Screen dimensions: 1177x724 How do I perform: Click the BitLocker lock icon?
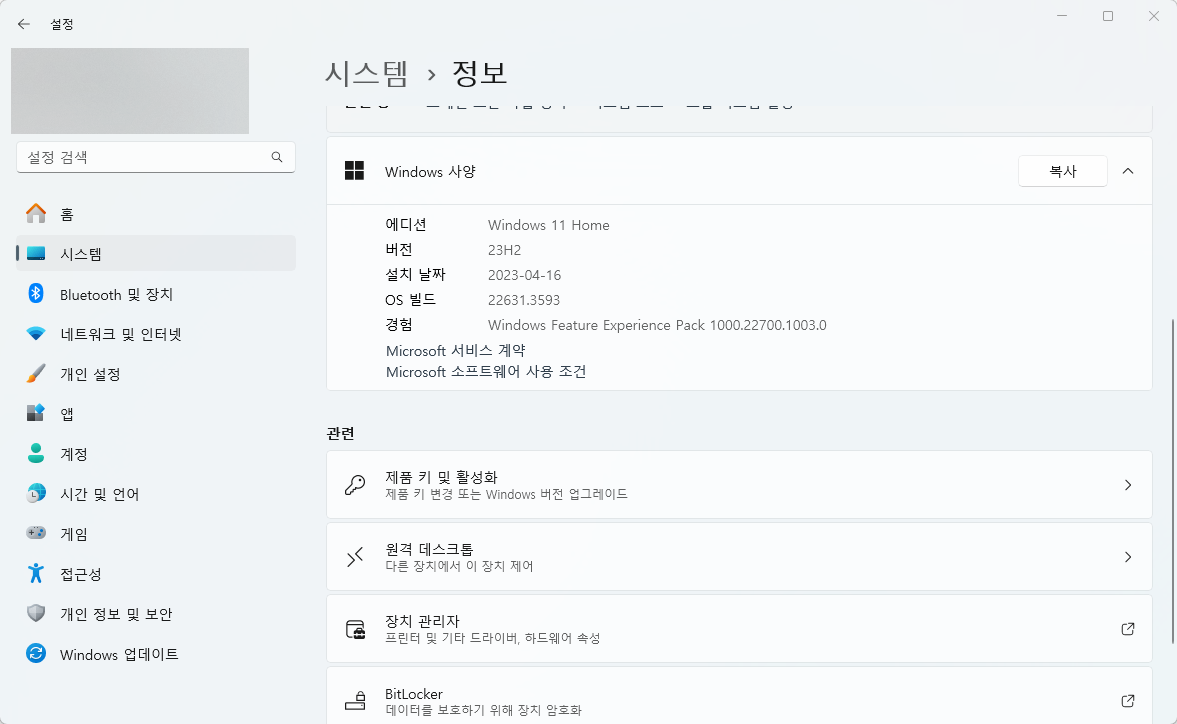pos(354,701)
